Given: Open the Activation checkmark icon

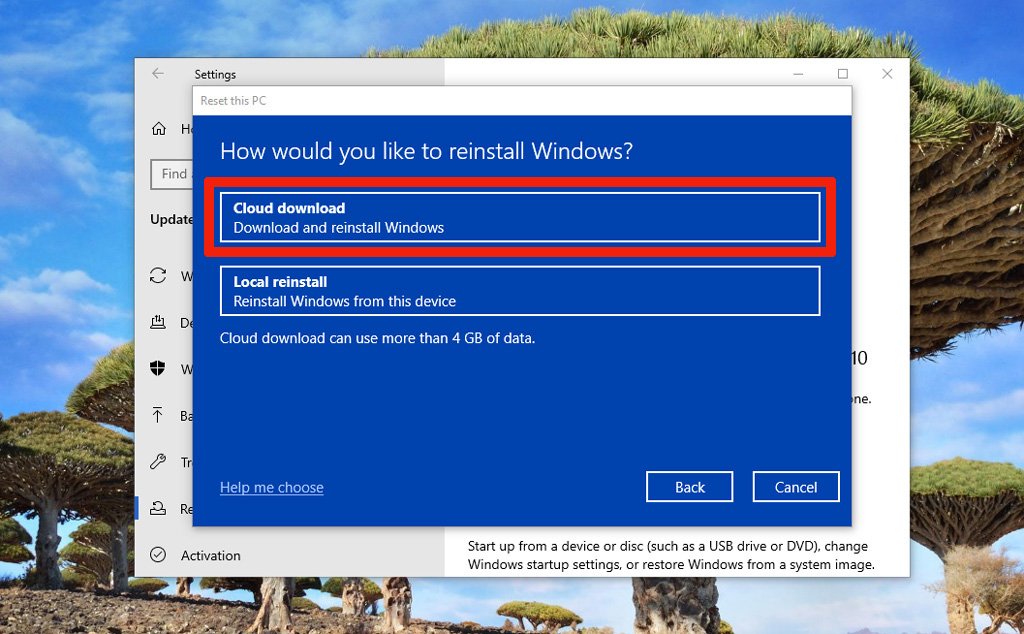Looking at the screenshot, I should (158, 555).
